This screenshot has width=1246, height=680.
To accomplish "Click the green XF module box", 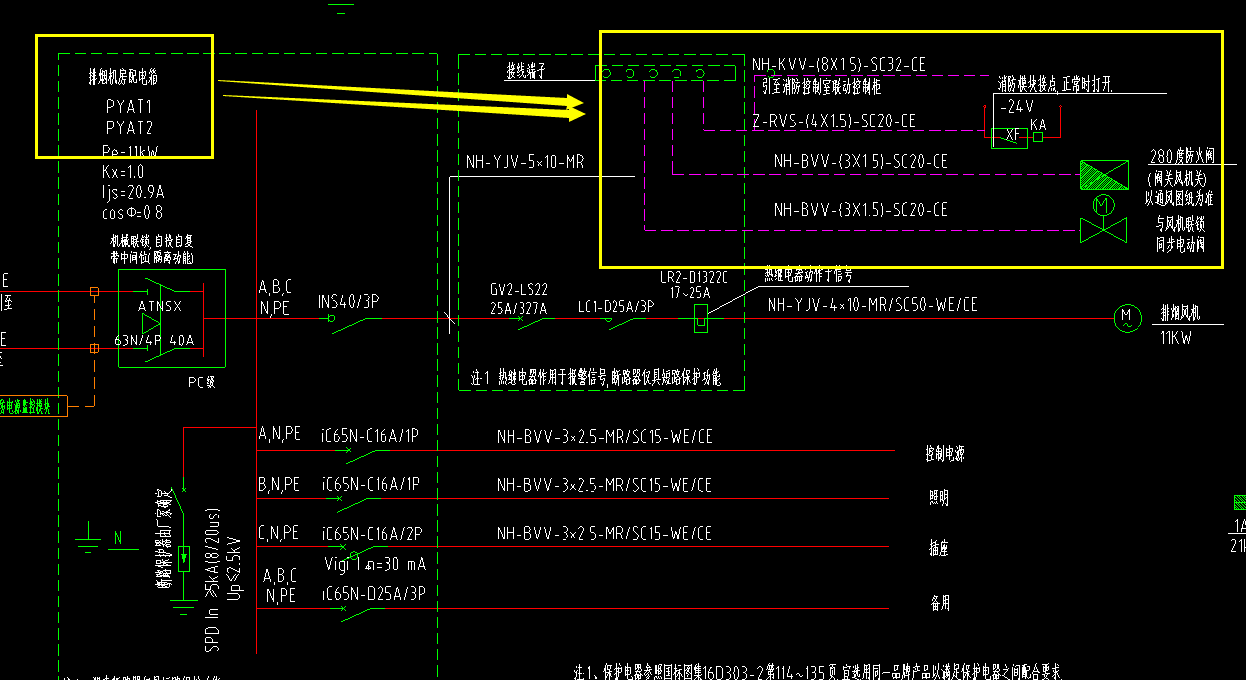I will (1011, 137).
